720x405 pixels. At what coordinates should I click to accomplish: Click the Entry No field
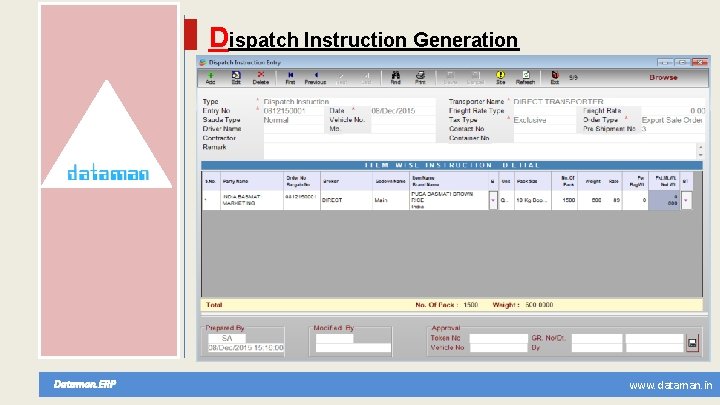[x=293, y=111]
